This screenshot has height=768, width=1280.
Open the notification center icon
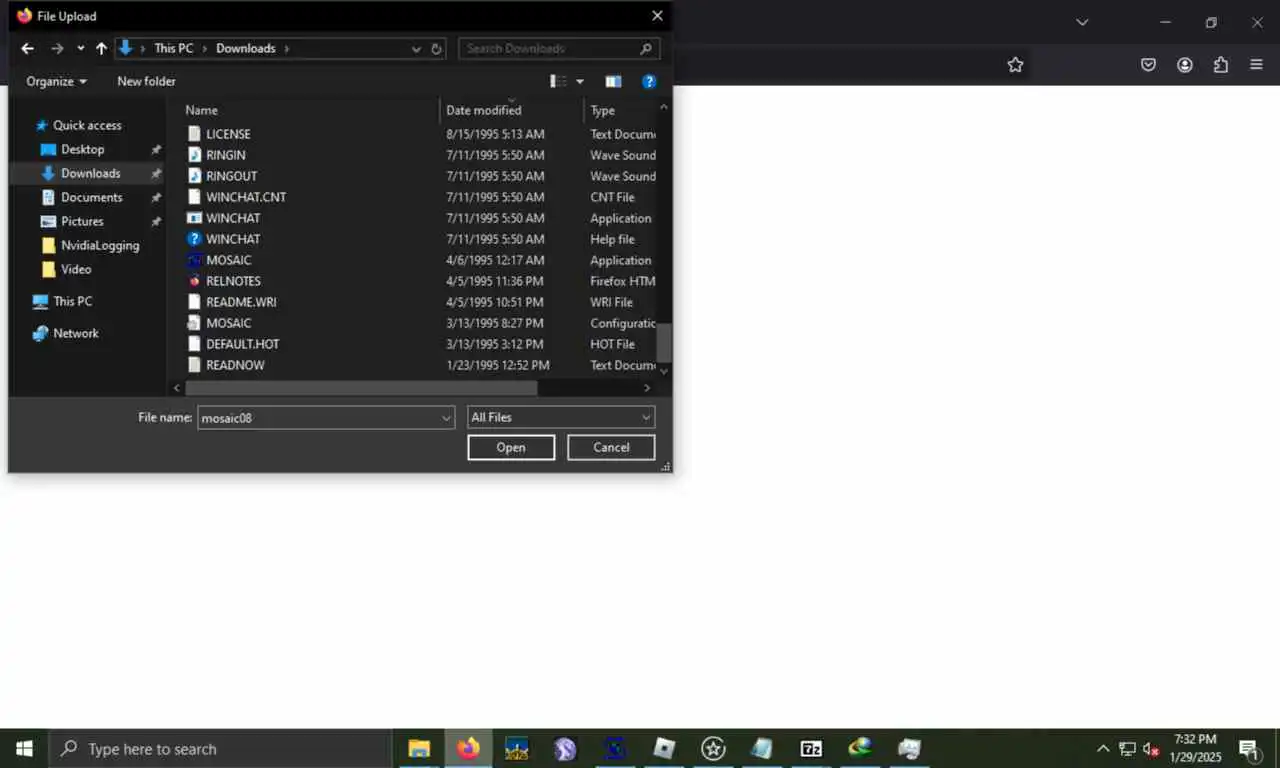click(x=1249, y=749)
